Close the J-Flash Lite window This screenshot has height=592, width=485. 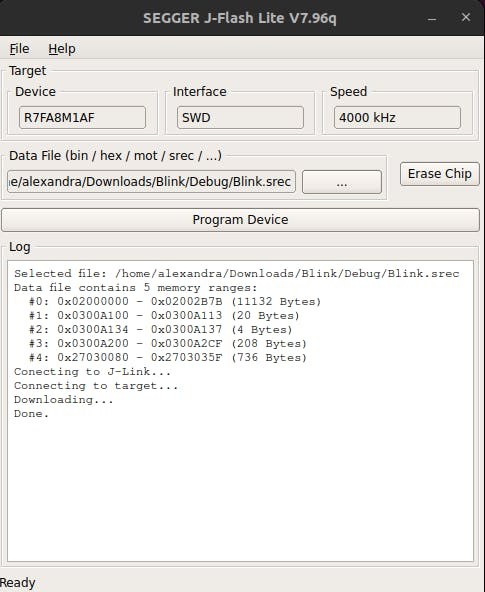point(466,17)
